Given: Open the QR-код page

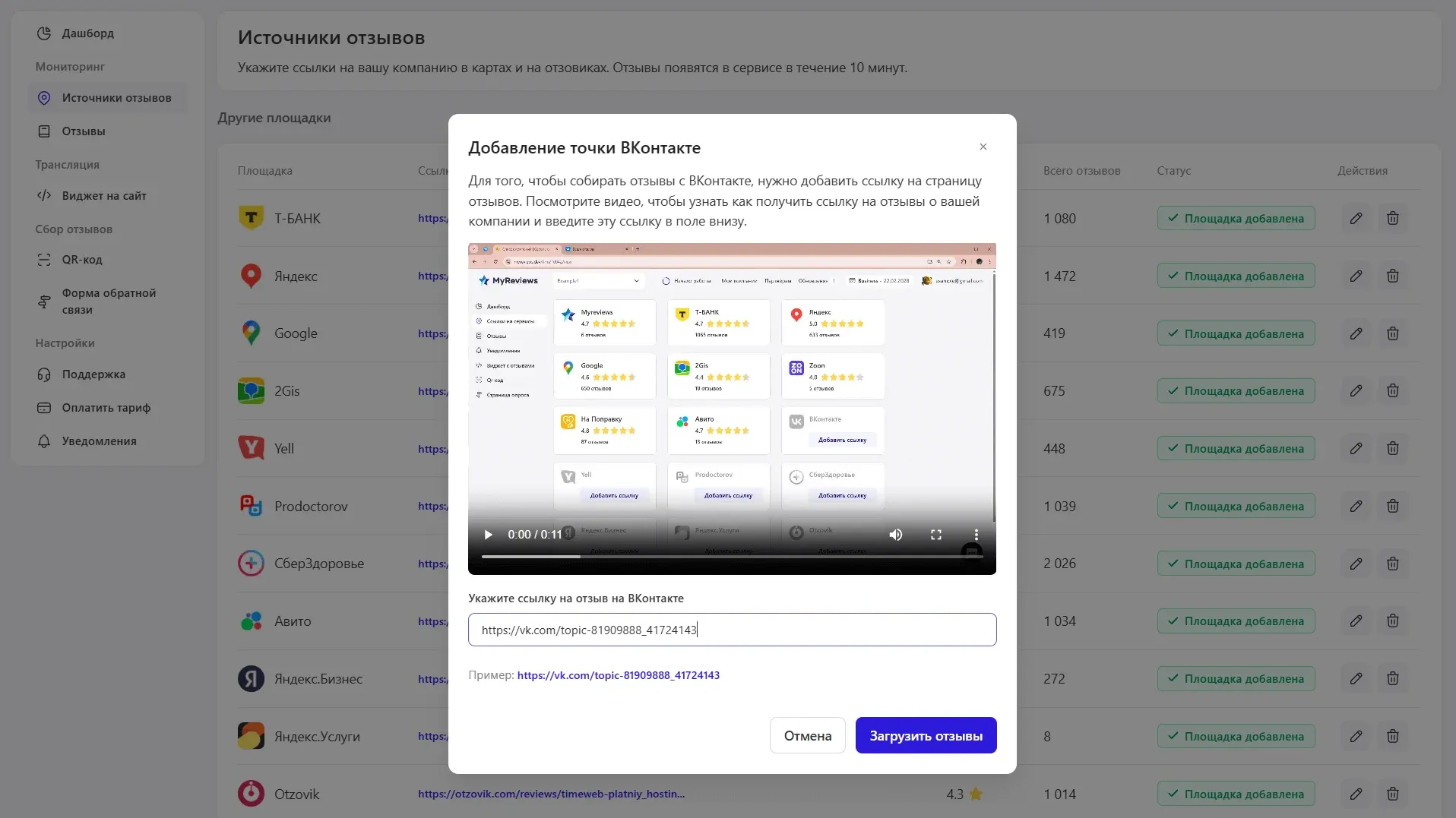Looking at the screenshot, I should point(82,260).
